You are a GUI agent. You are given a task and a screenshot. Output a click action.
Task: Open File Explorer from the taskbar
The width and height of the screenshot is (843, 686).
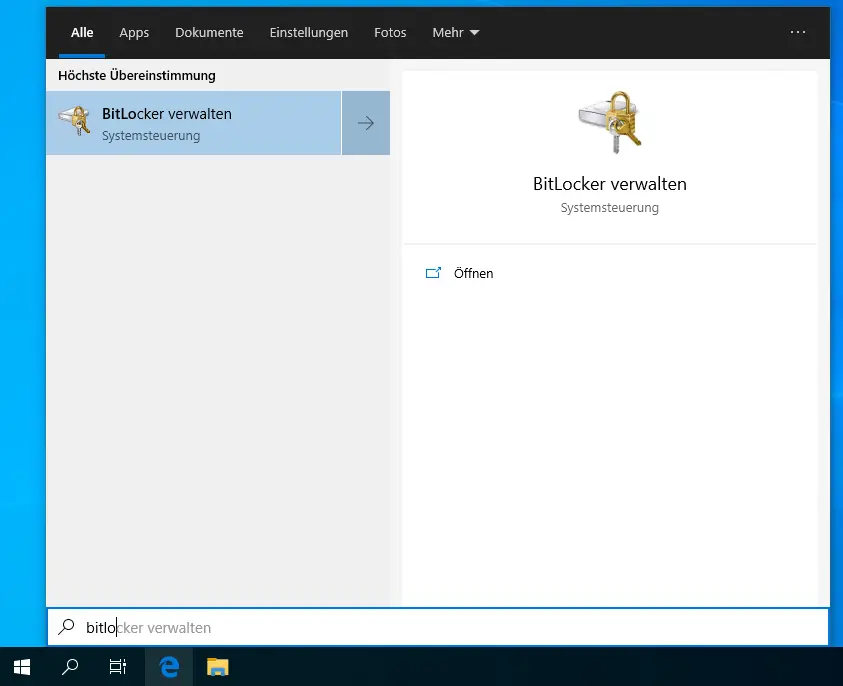(x=218, y=666)
